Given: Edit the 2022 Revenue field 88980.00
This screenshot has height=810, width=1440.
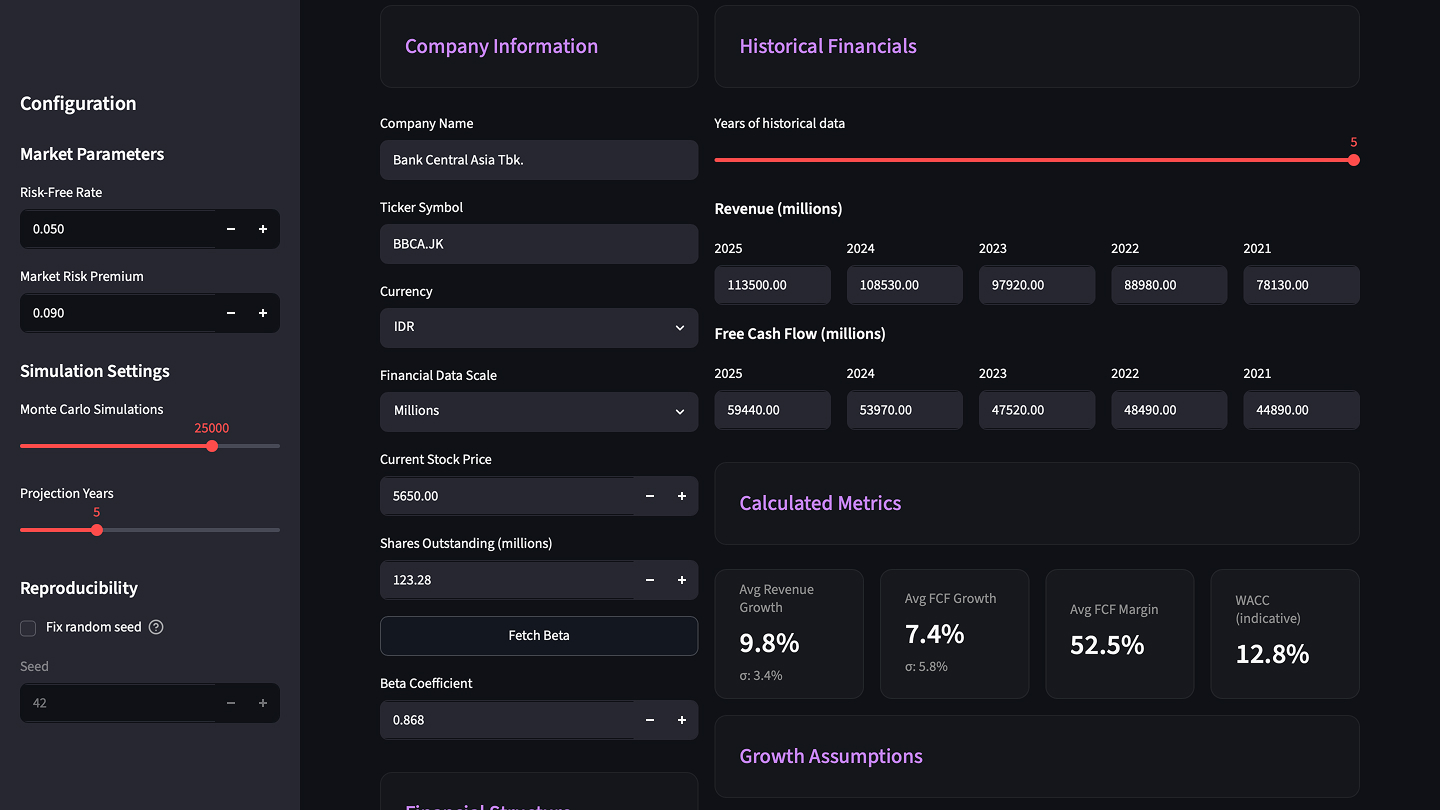Looking at the screenshot, I should point(1169,285).
